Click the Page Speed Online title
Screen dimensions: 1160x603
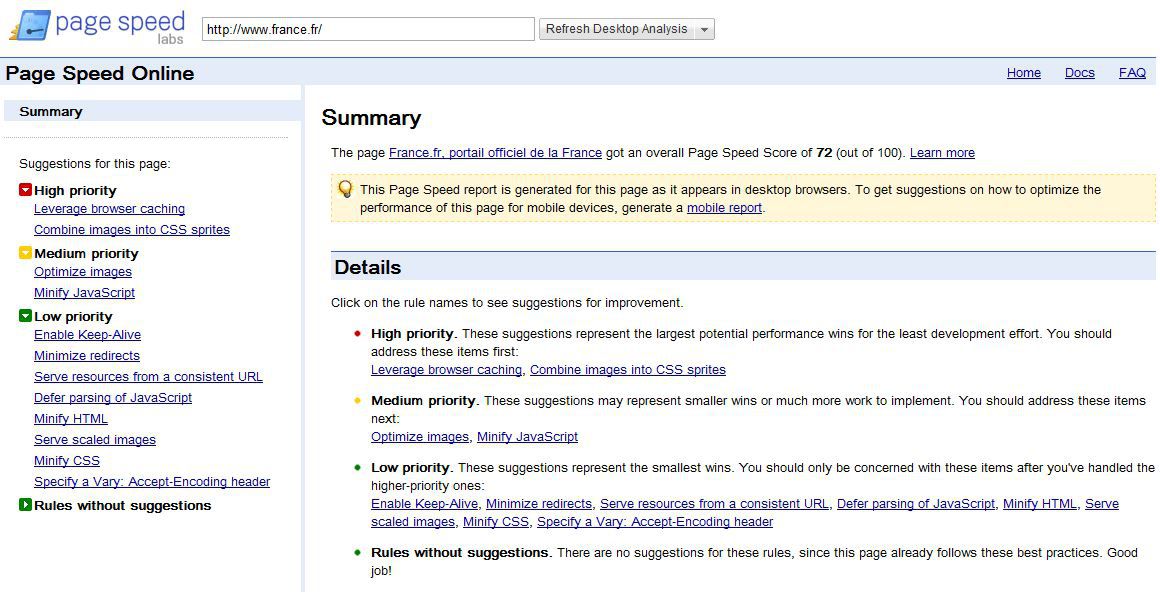point(100,73)
